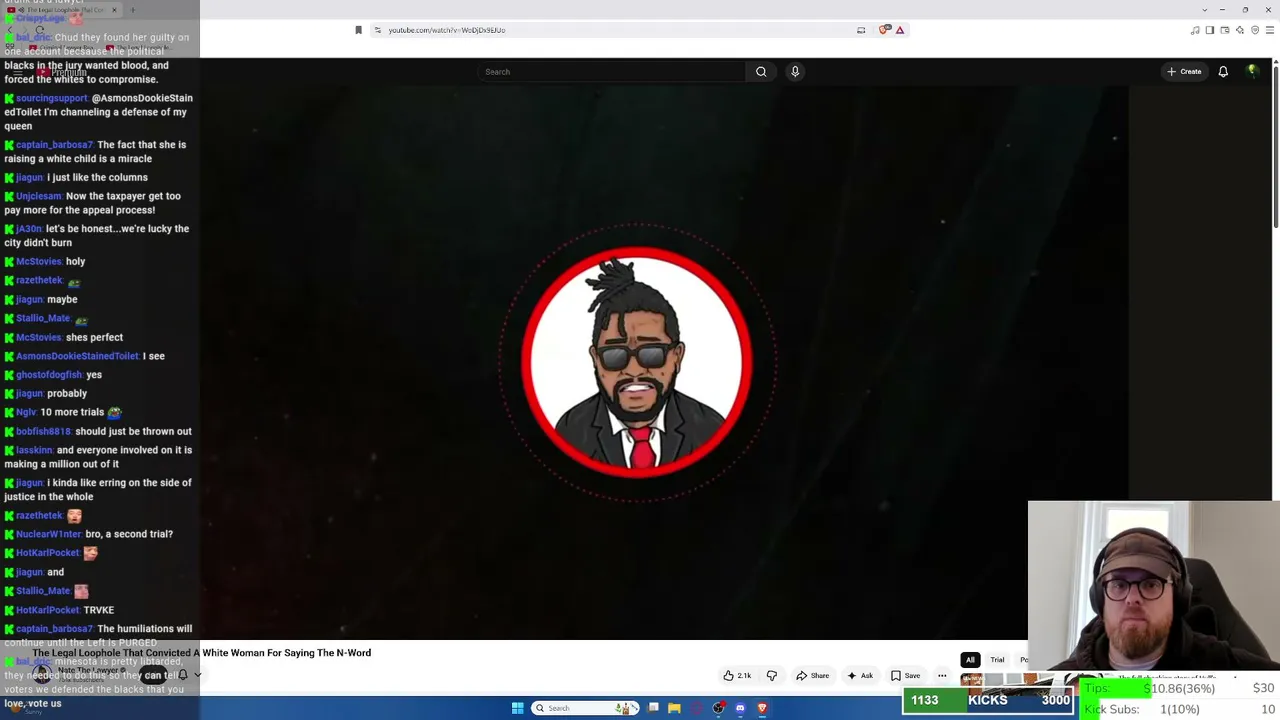The width and height of the screenshot is (1280, 720).
Task: Open Discord from the taskbar
Action: coord(740,708)
